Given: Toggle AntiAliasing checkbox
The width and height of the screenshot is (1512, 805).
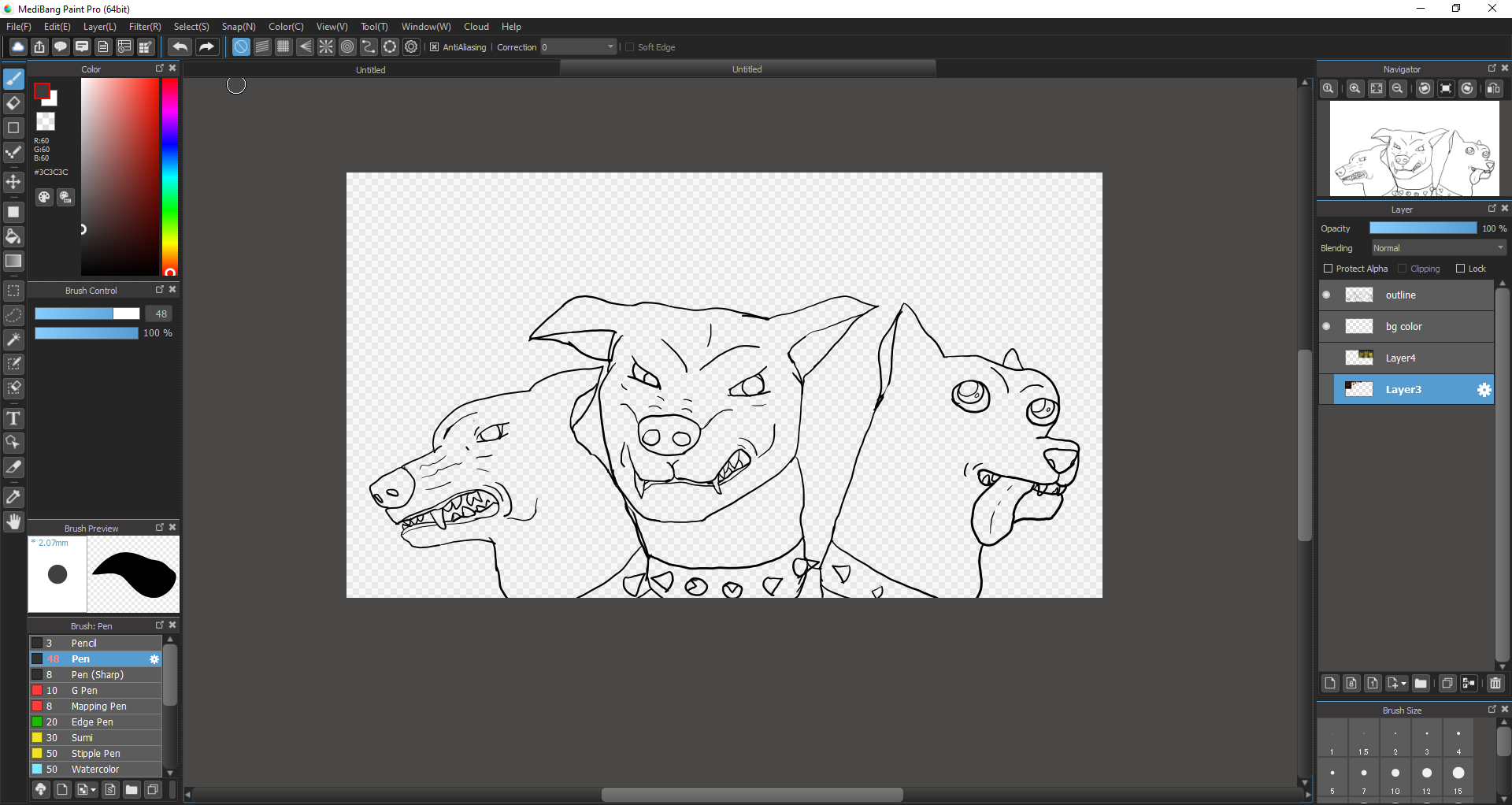Looking at the screenshot, I should (434, 47).
